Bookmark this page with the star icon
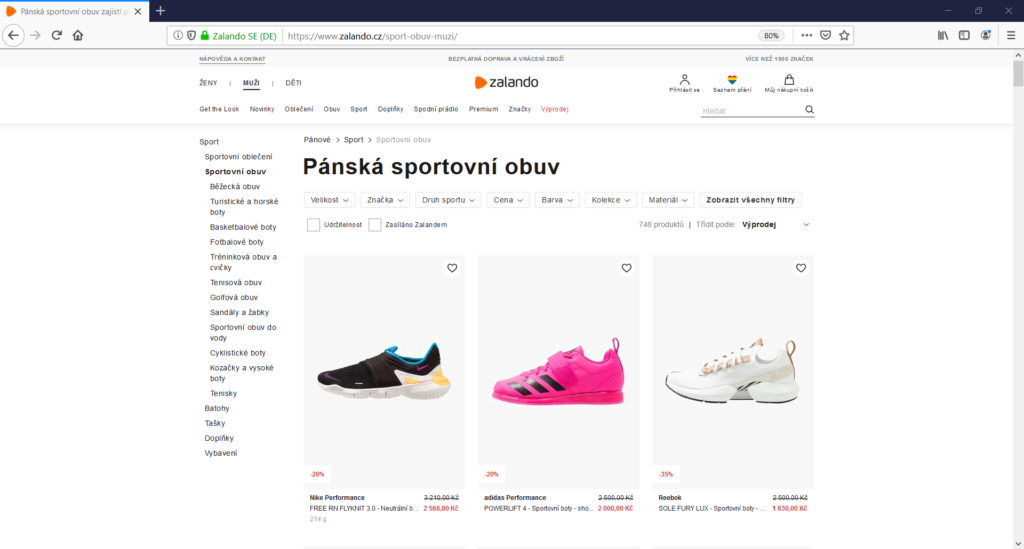The width and height of the screenshot is (1024, 549). [x=844, y=36]
